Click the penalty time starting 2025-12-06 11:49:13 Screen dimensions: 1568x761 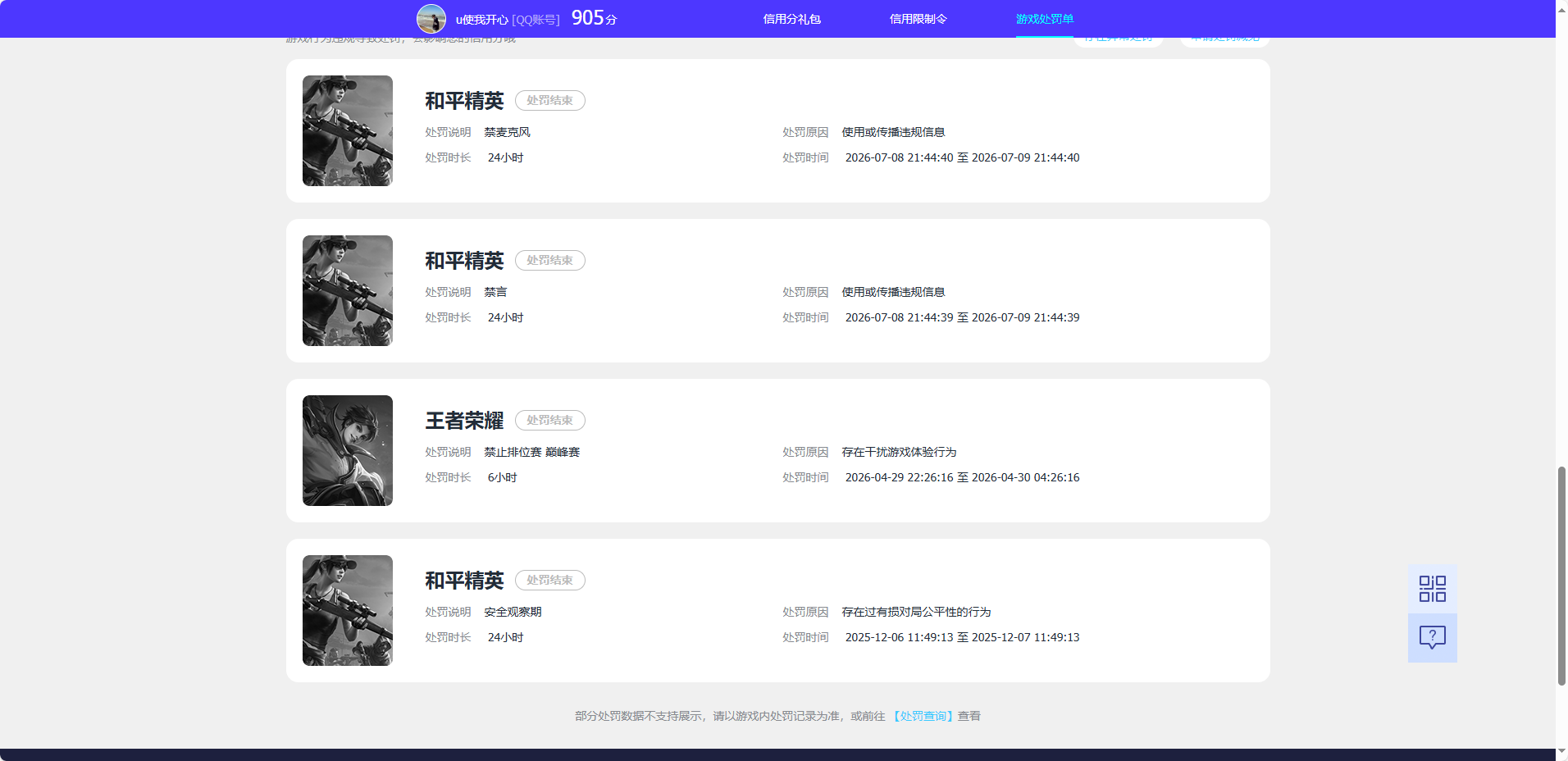click(x=962, y=637)
